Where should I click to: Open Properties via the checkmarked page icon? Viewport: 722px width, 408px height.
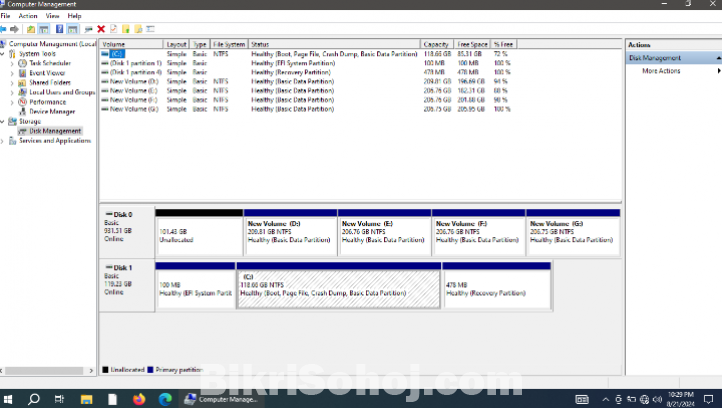[x=113, y=29]
